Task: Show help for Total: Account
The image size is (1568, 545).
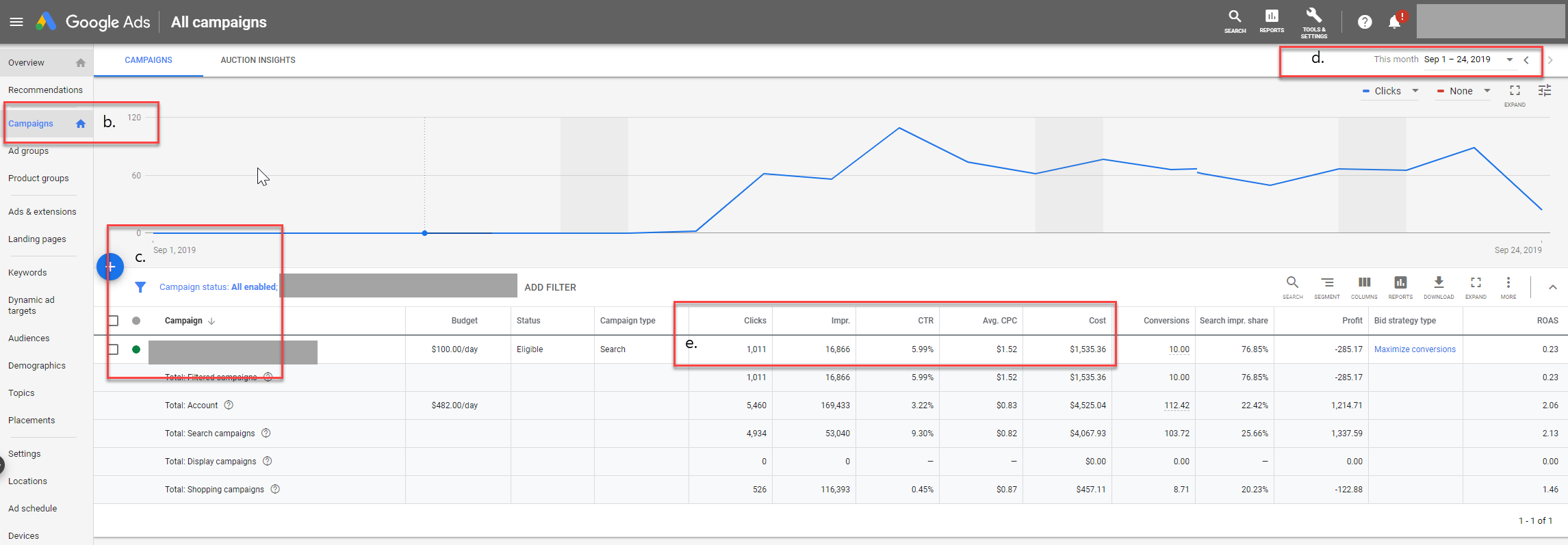Action: click(229, 406)
